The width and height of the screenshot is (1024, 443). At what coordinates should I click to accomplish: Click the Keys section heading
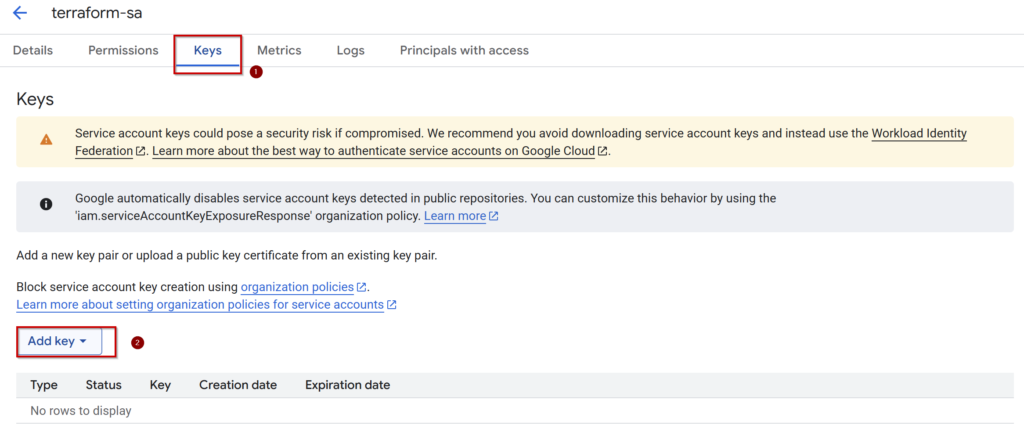[35, 99]
